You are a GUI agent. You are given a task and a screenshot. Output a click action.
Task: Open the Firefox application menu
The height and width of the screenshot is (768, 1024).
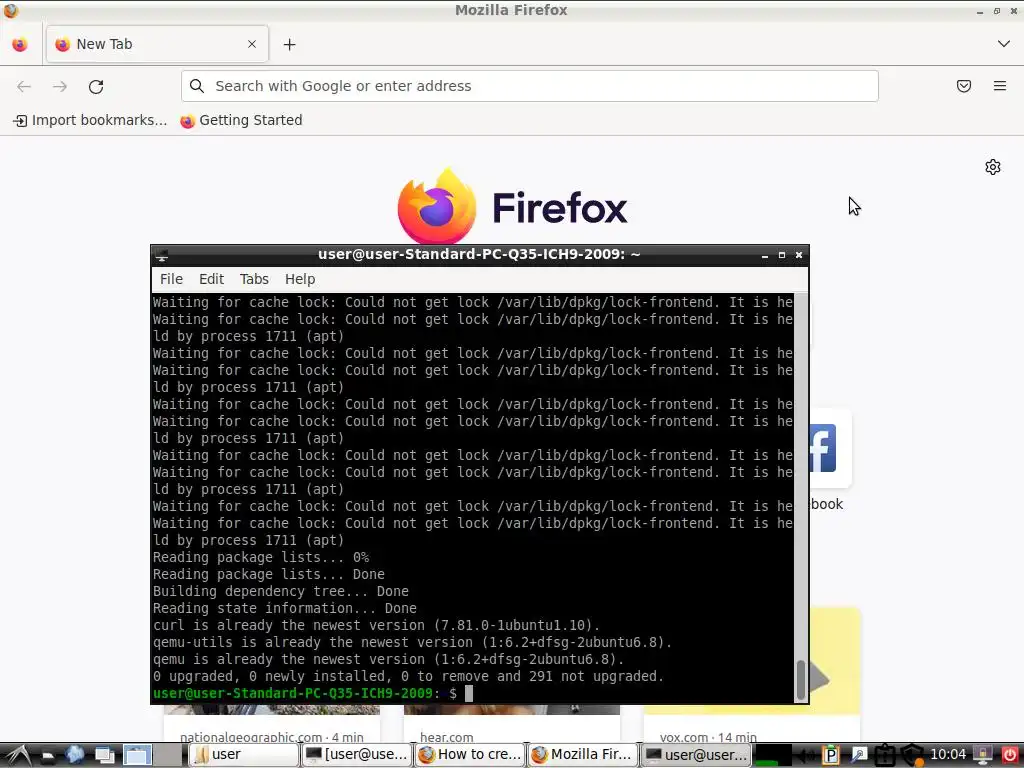pyautogui.click(x=1000, y=86)
